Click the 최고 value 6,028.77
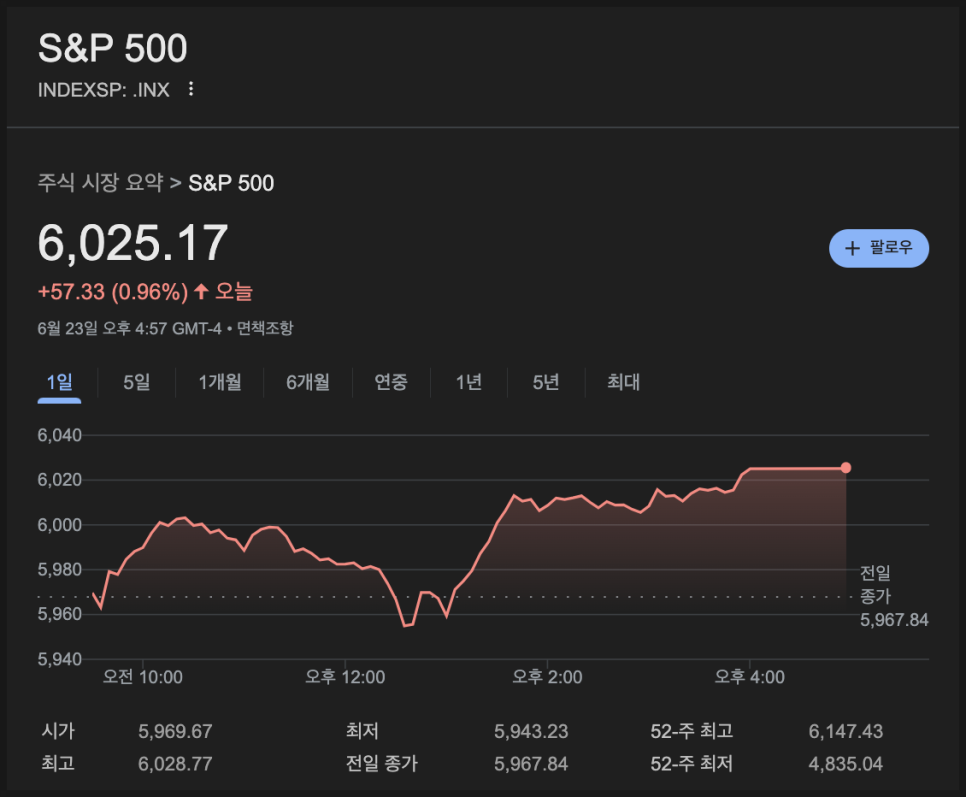The image size is (966, 797). (x=175, y=764)
